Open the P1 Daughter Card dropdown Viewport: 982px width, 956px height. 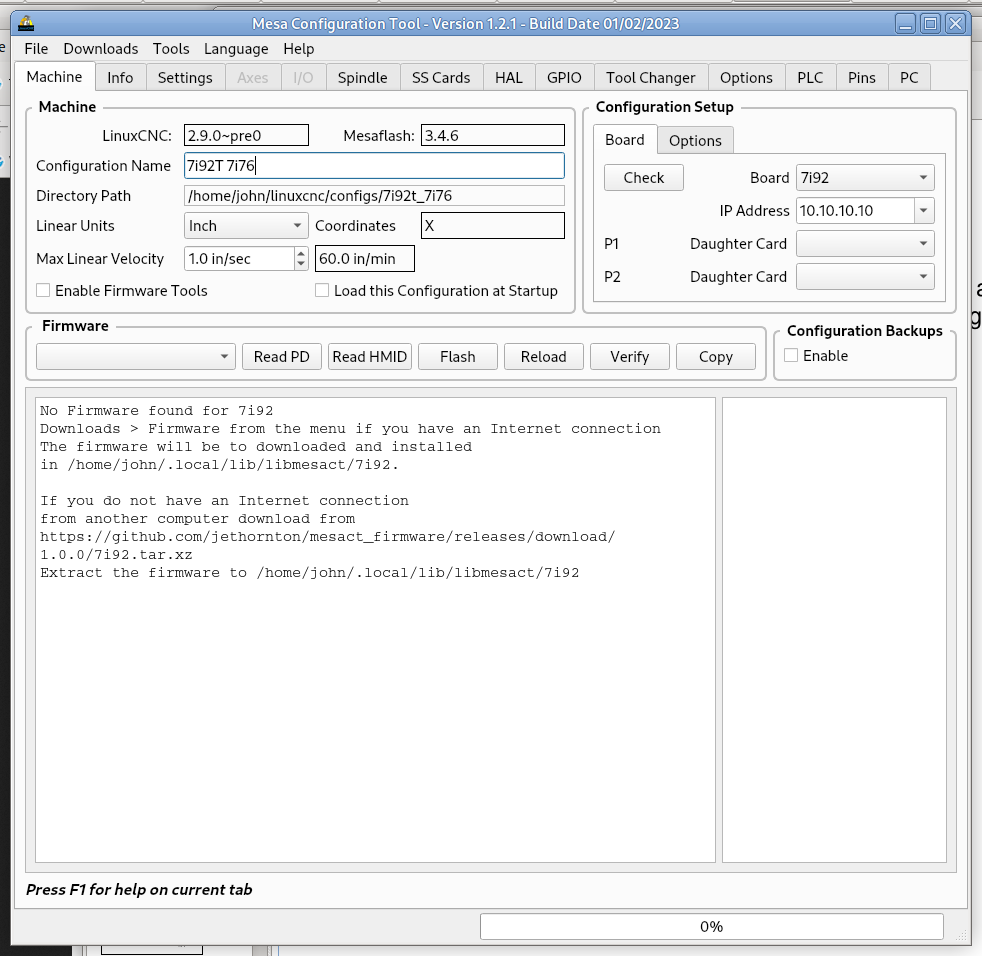coord(865,244)
